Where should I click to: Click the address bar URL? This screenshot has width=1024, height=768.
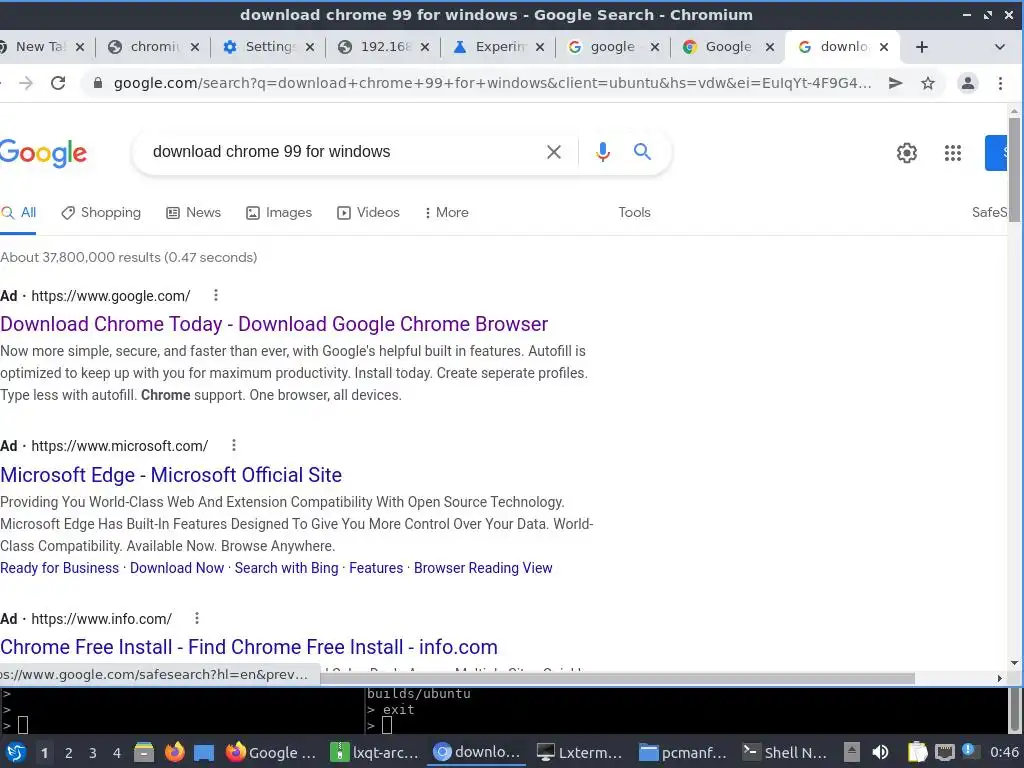(x=492, y=83)
